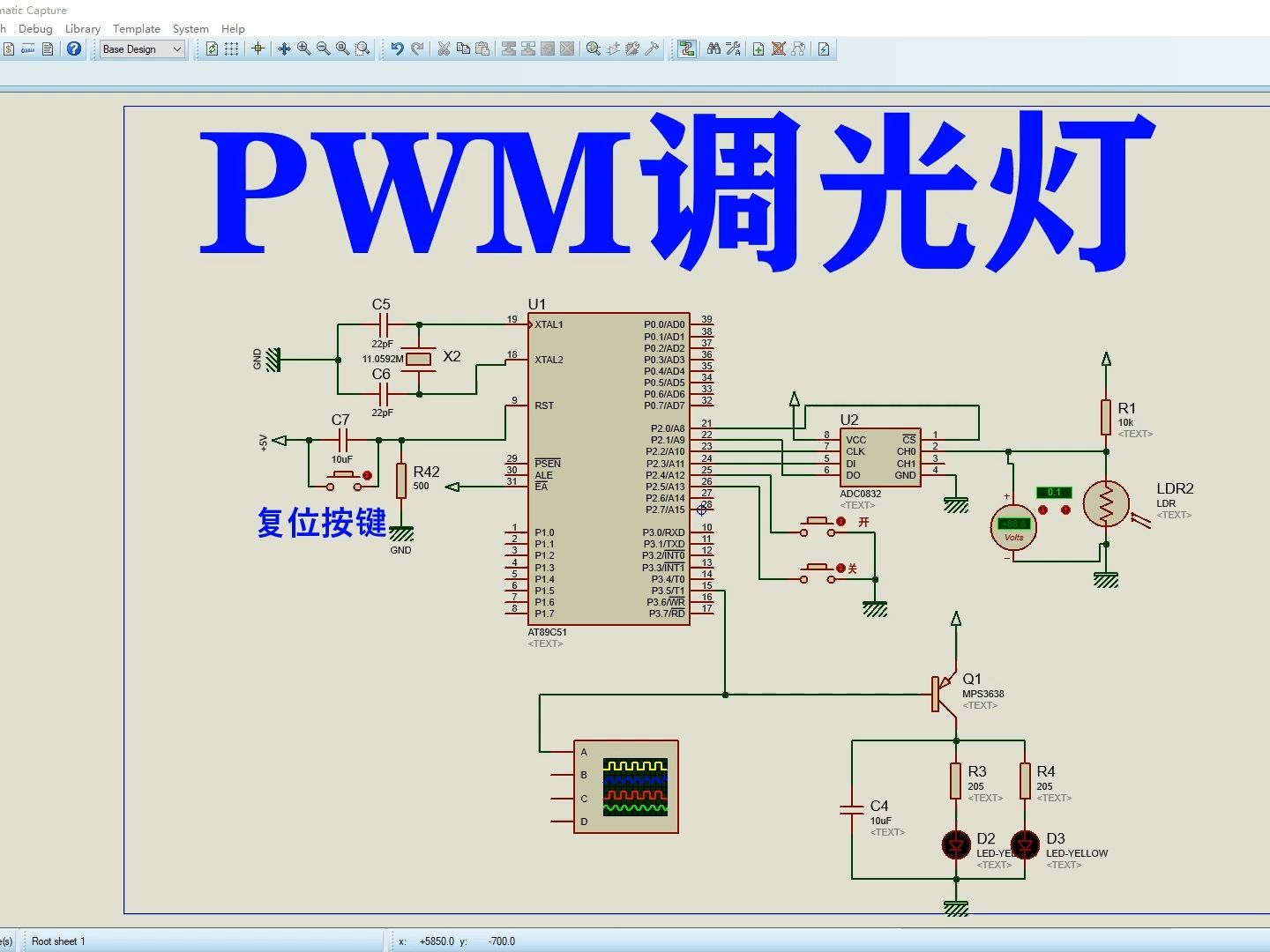The image size is (1270, 952).
Task: Click the '复位按键' blue text label
Action: 322,523
